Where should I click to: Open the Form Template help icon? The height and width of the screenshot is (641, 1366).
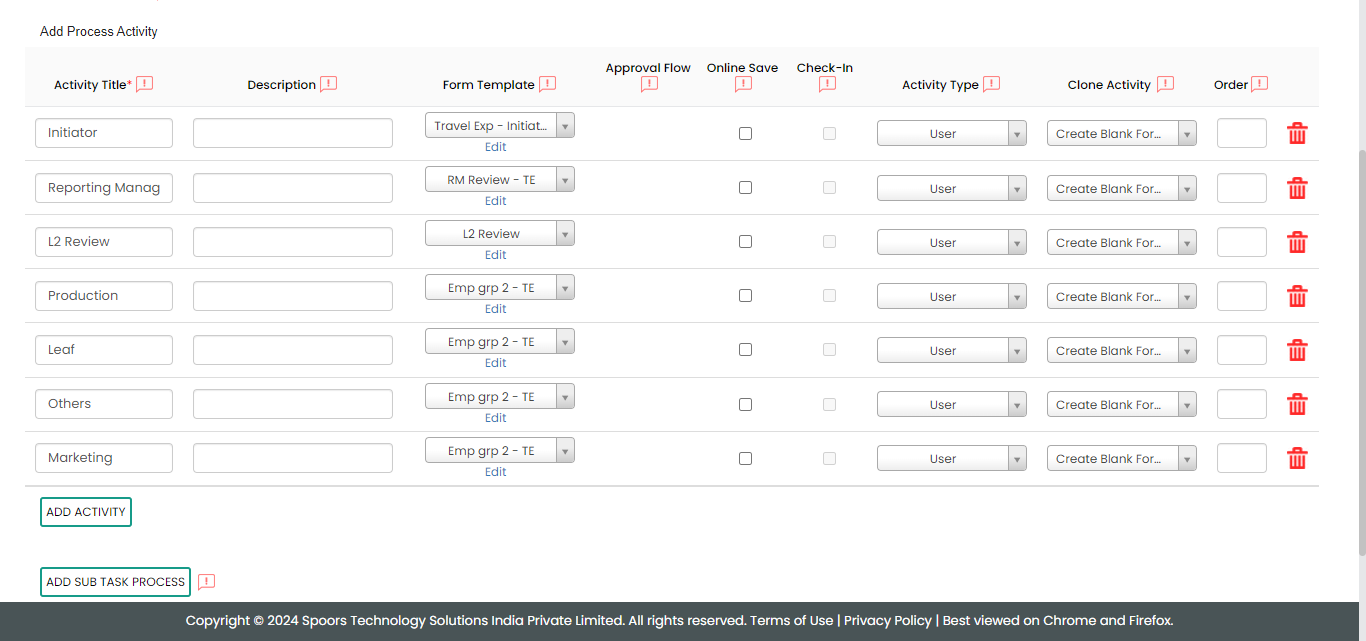pos(547,84)
